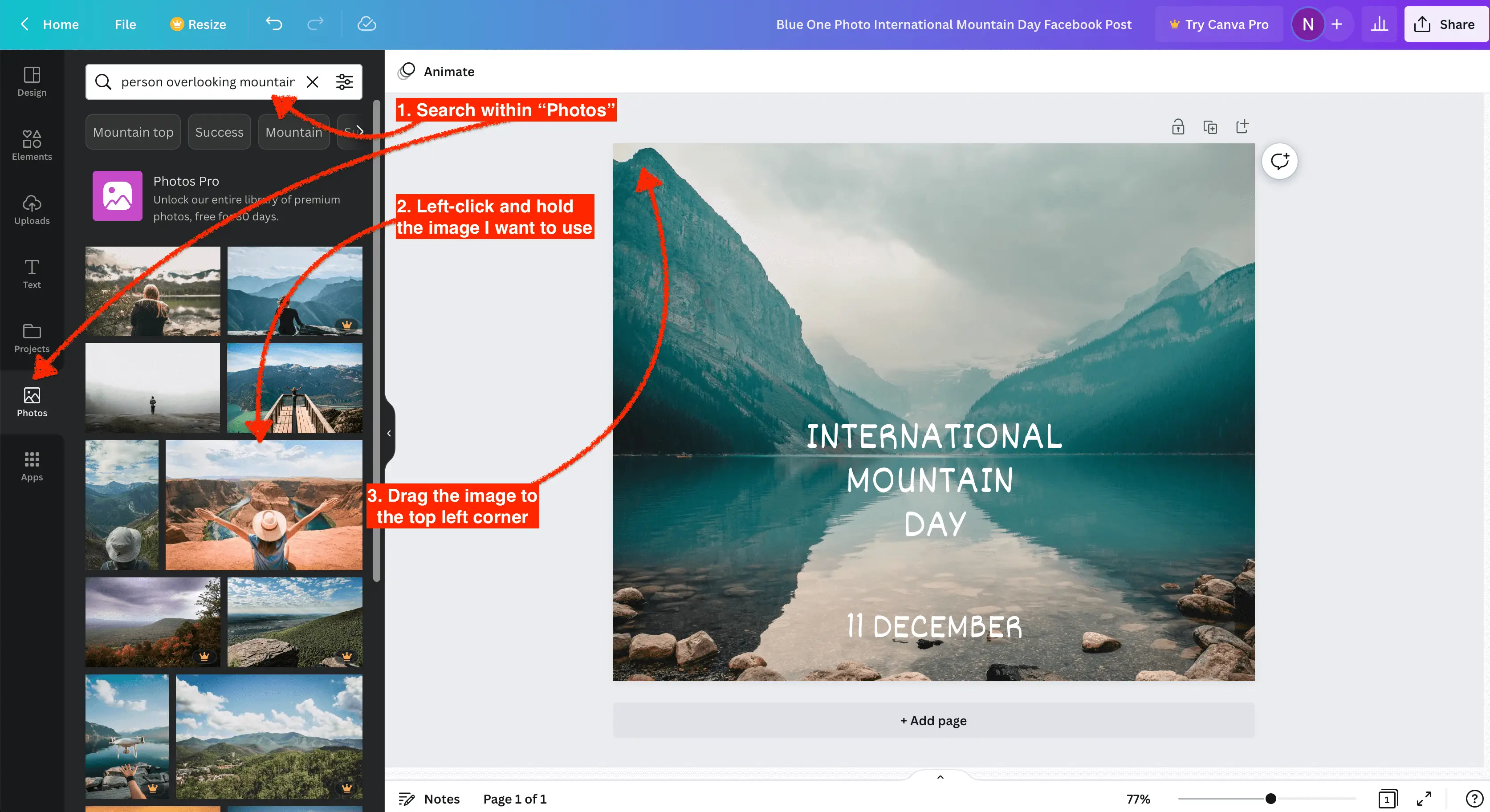Click the duplicate page icon
The height and width of the screenshot is (812, 1490).
1210,127
